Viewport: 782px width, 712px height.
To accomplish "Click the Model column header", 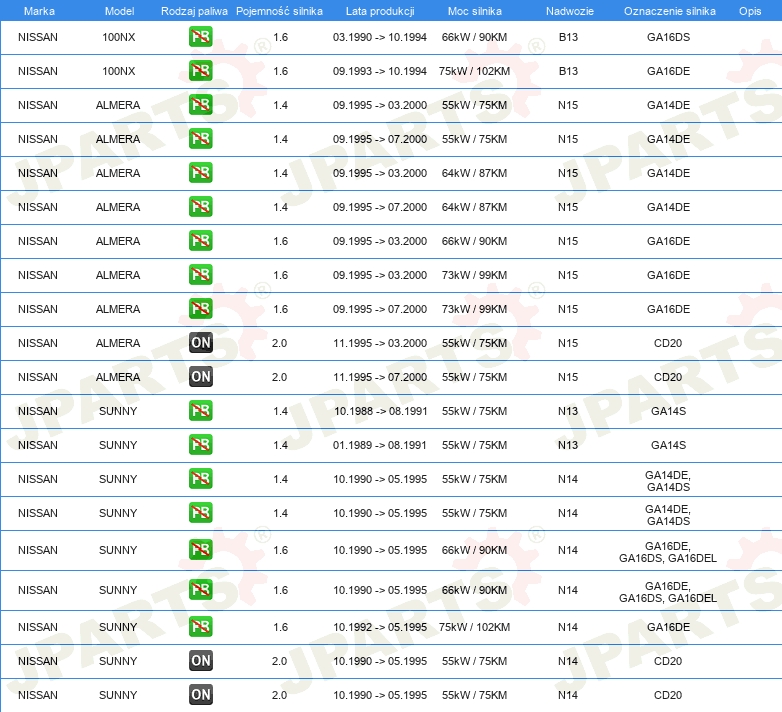I will point(119,11).
